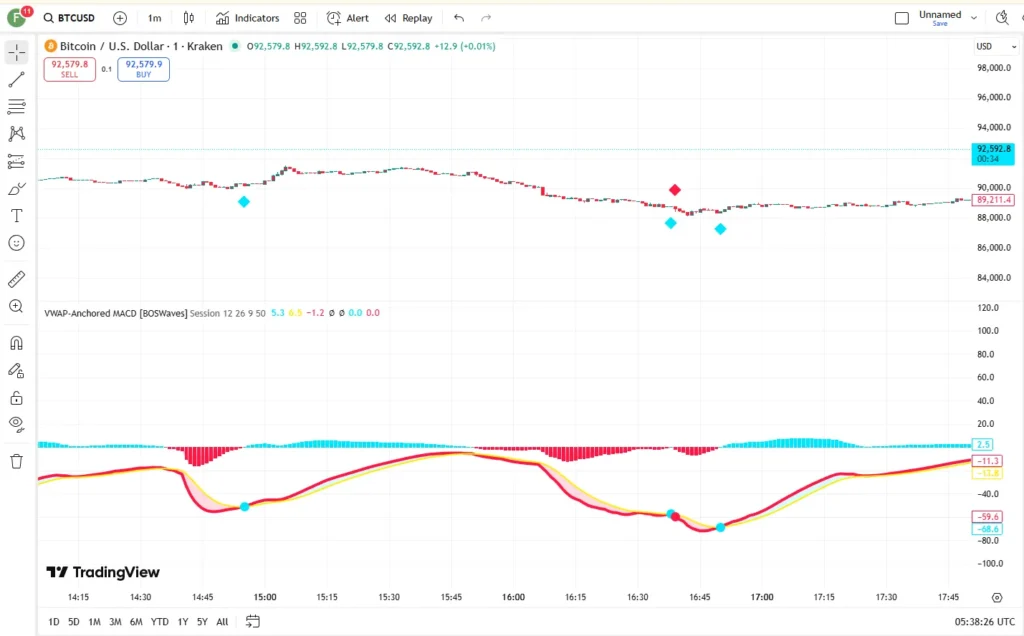Click the red SELL price button
This screenshot has height=636, width=1024.
tap(69, 69)
